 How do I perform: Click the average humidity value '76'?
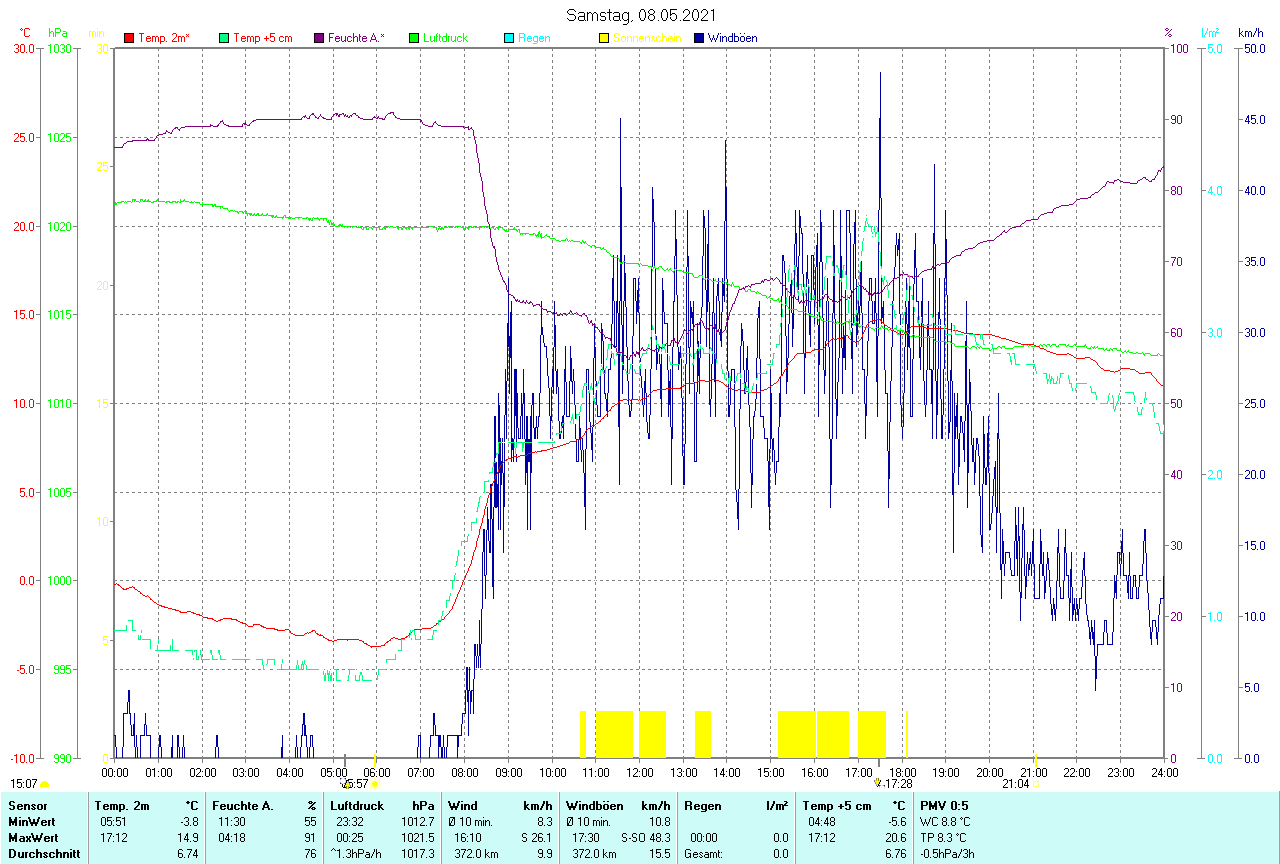(310, 853)
